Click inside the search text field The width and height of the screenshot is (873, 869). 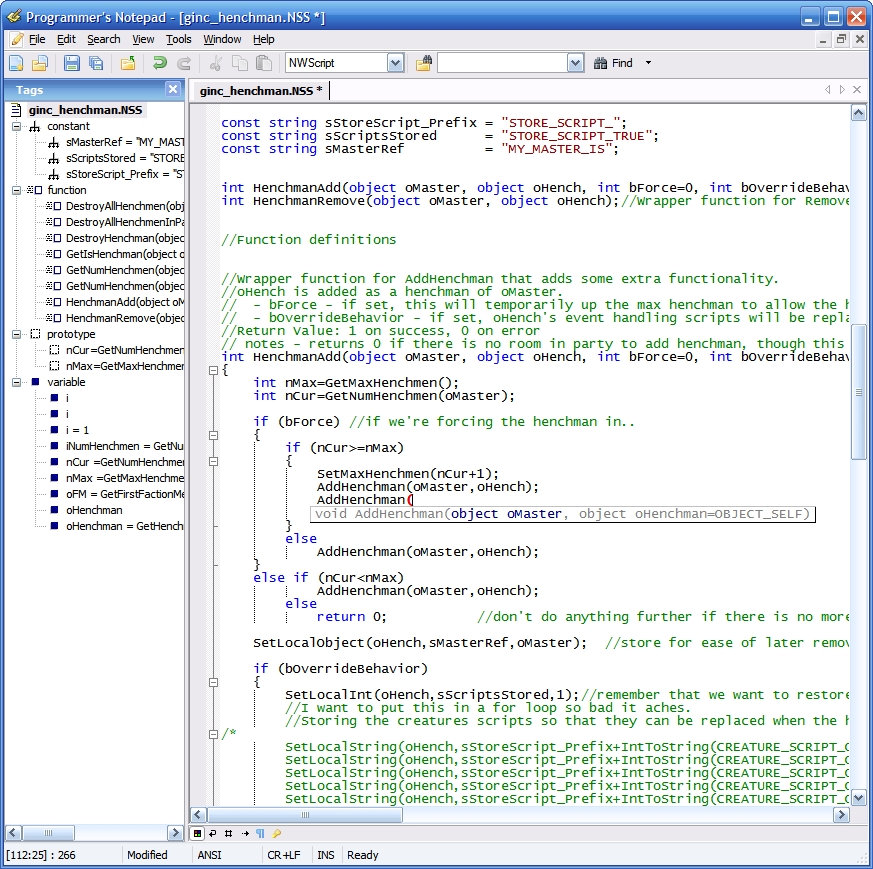point(500,63)
